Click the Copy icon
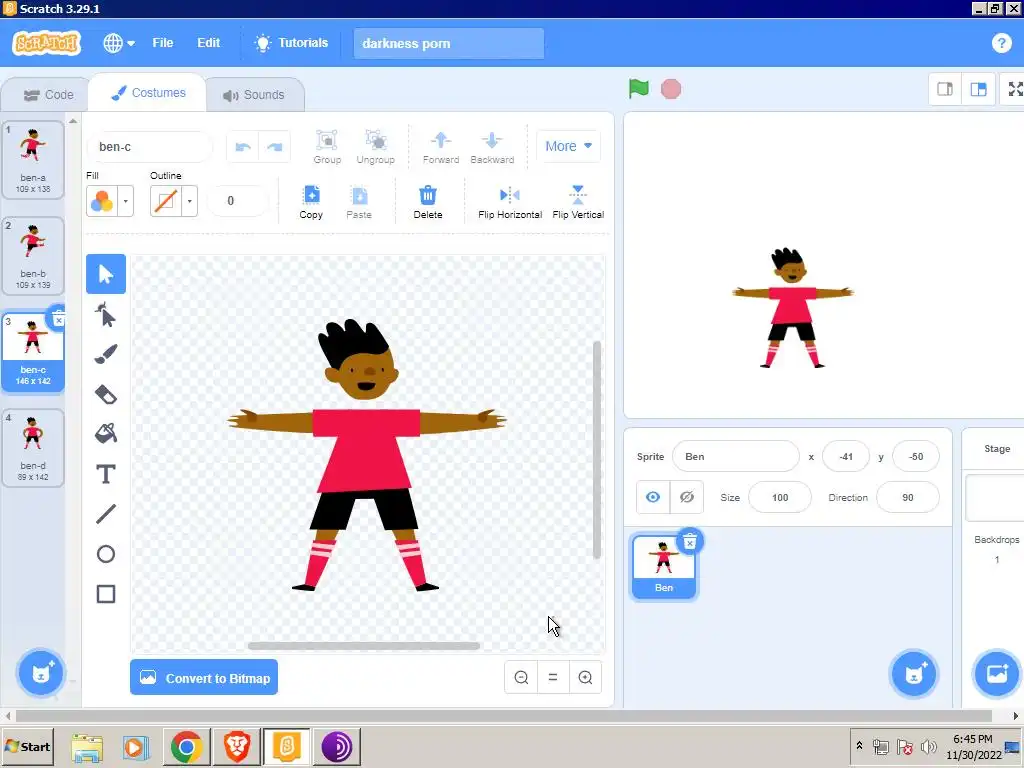Viewport: 1024px width, 768px height. pyautogui.click(x=312, y=202)
